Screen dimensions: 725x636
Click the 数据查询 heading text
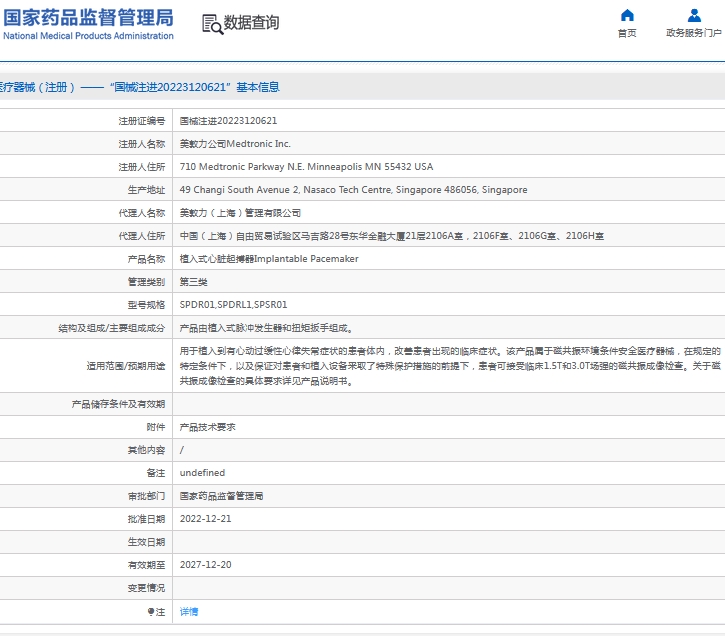pos(251,23)
